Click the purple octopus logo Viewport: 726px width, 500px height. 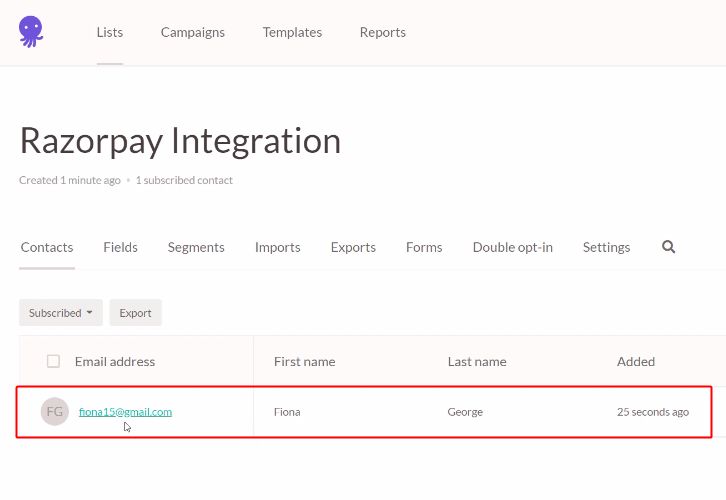pos(31,31)
